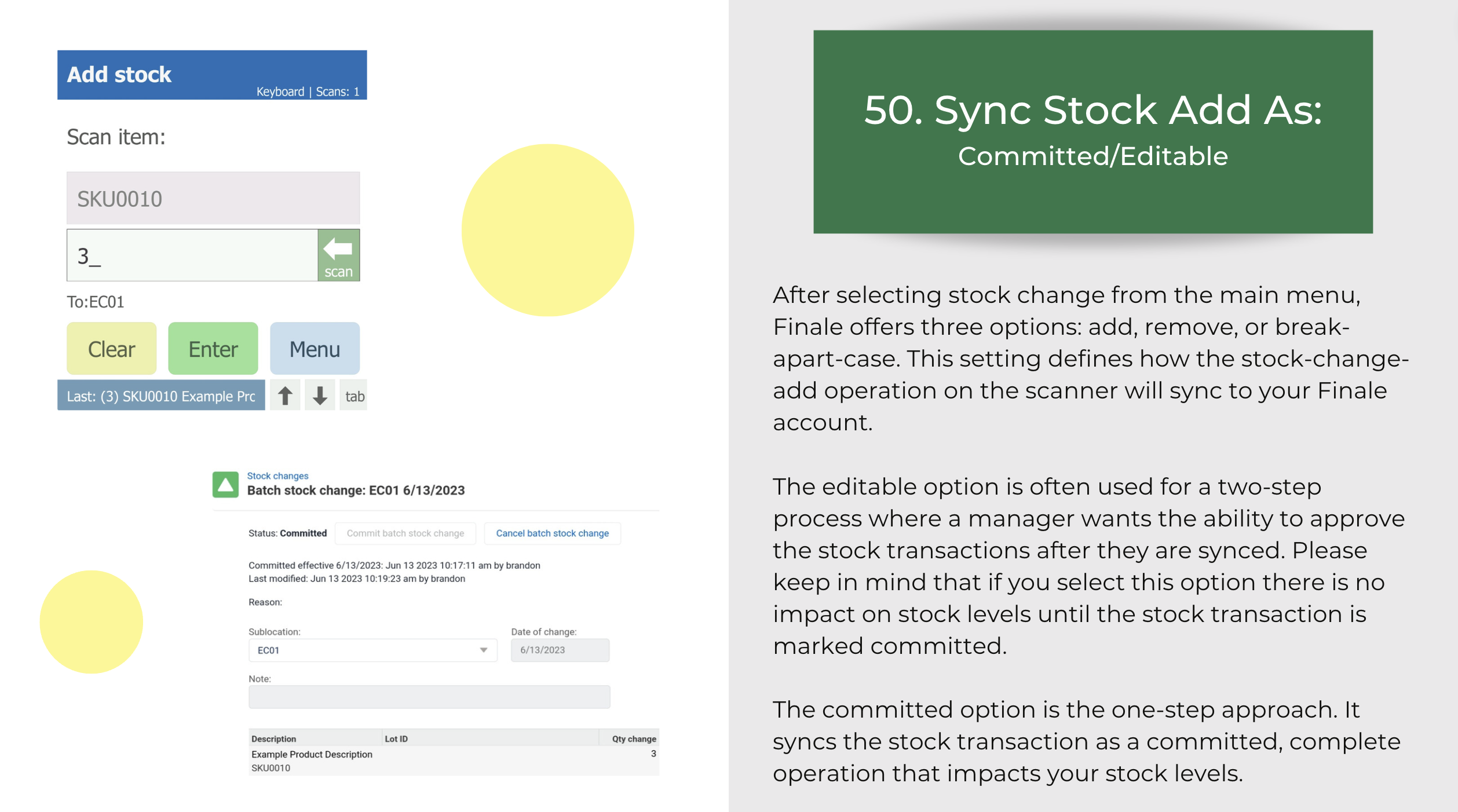This screenshot has height=812, width=1458.
Task: Click Commit batch stock change button
Action: pos(405,533)
